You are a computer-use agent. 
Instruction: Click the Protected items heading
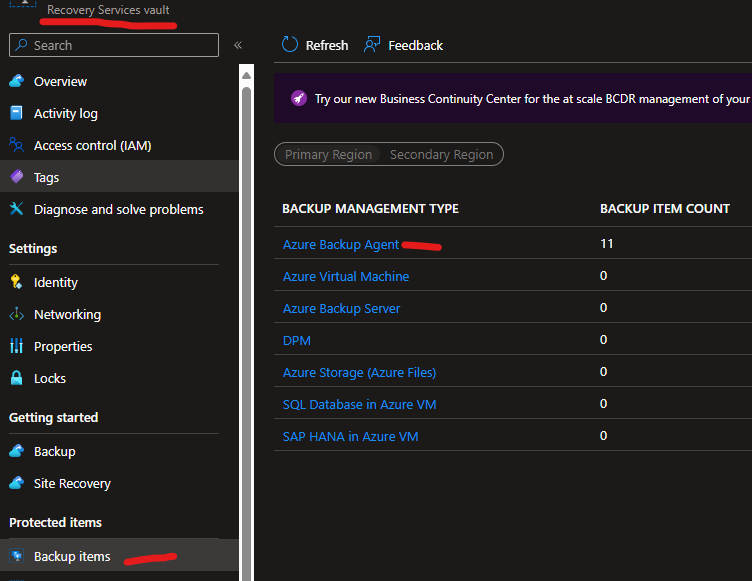point(55,522)
